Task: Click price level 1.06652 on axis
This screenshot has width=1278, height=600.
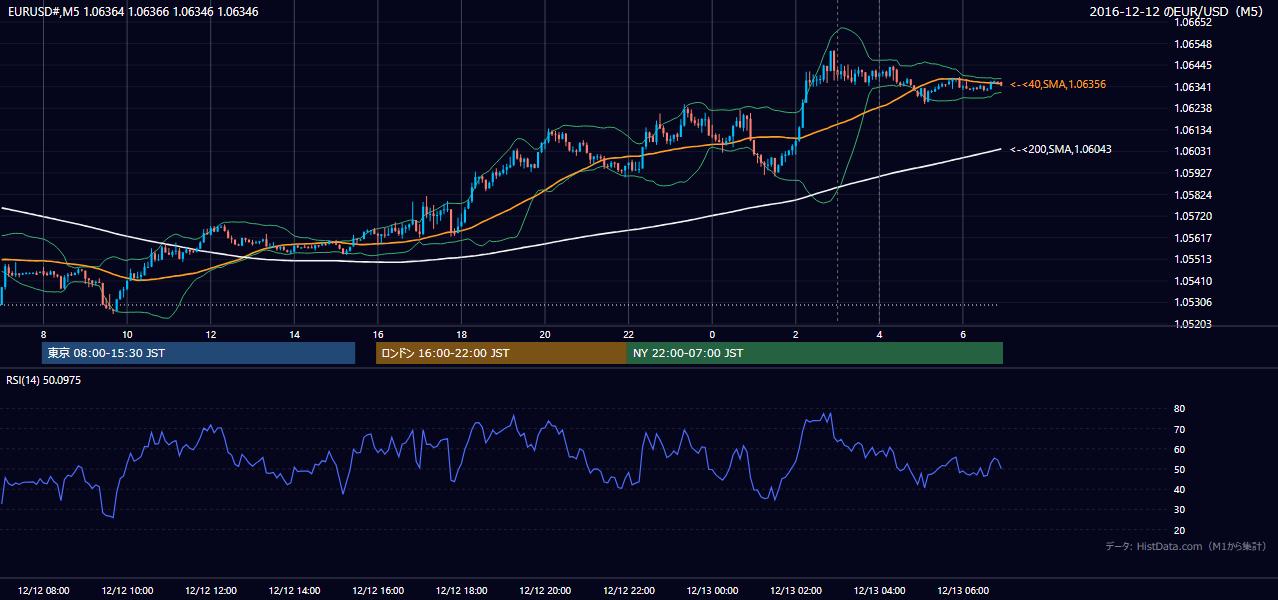Action: pyautogui.click(x=1193, y=23)
